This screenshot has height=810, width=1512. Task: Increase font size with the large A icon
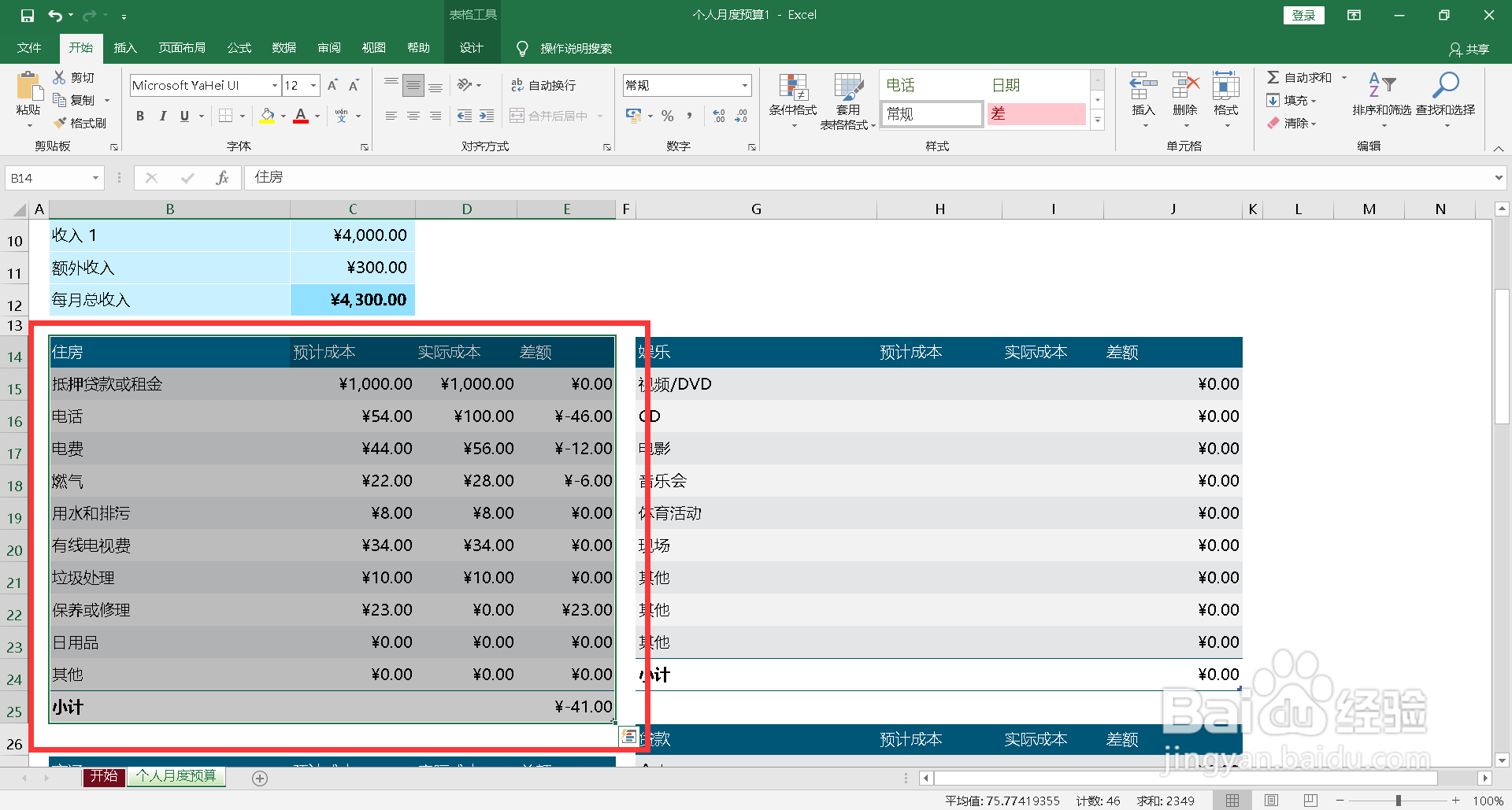click(332, 85)
